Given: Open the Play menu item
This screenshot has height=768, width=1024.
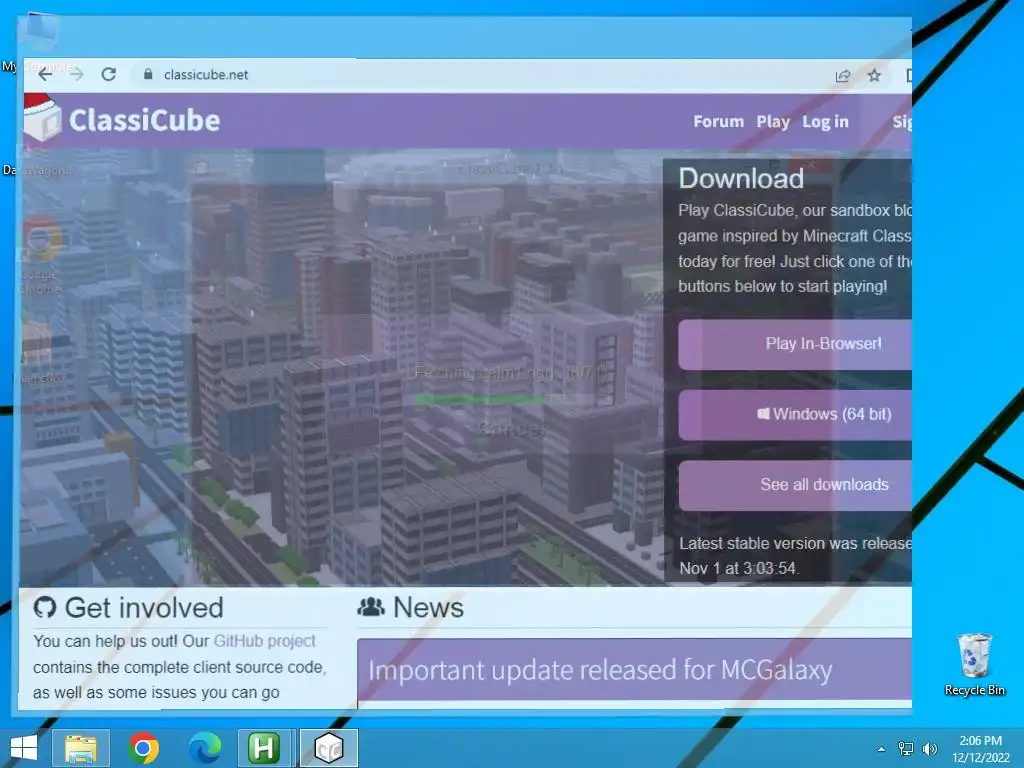Looking at the screenshot, I should tap(773, 121).
